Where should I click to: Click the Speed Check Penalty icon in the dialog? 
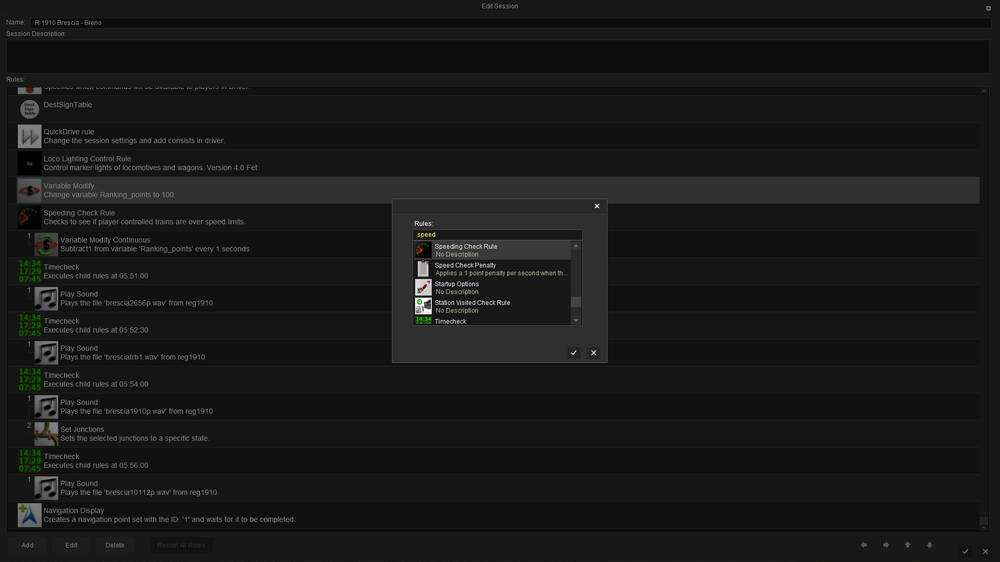423,269
